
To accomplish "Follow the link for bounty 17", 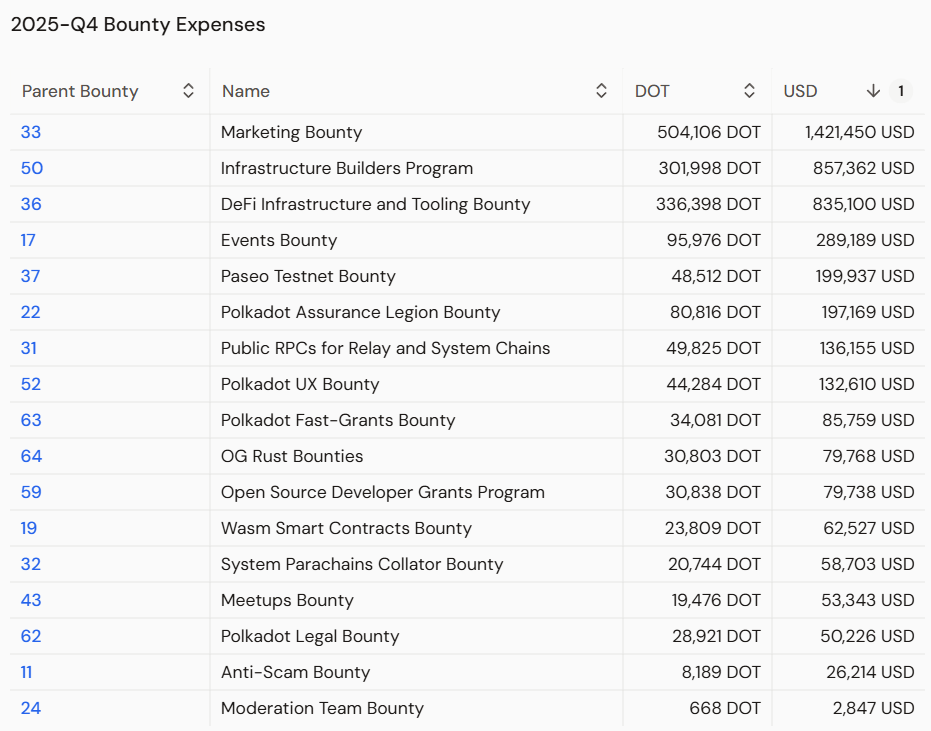I will (29, 240).
